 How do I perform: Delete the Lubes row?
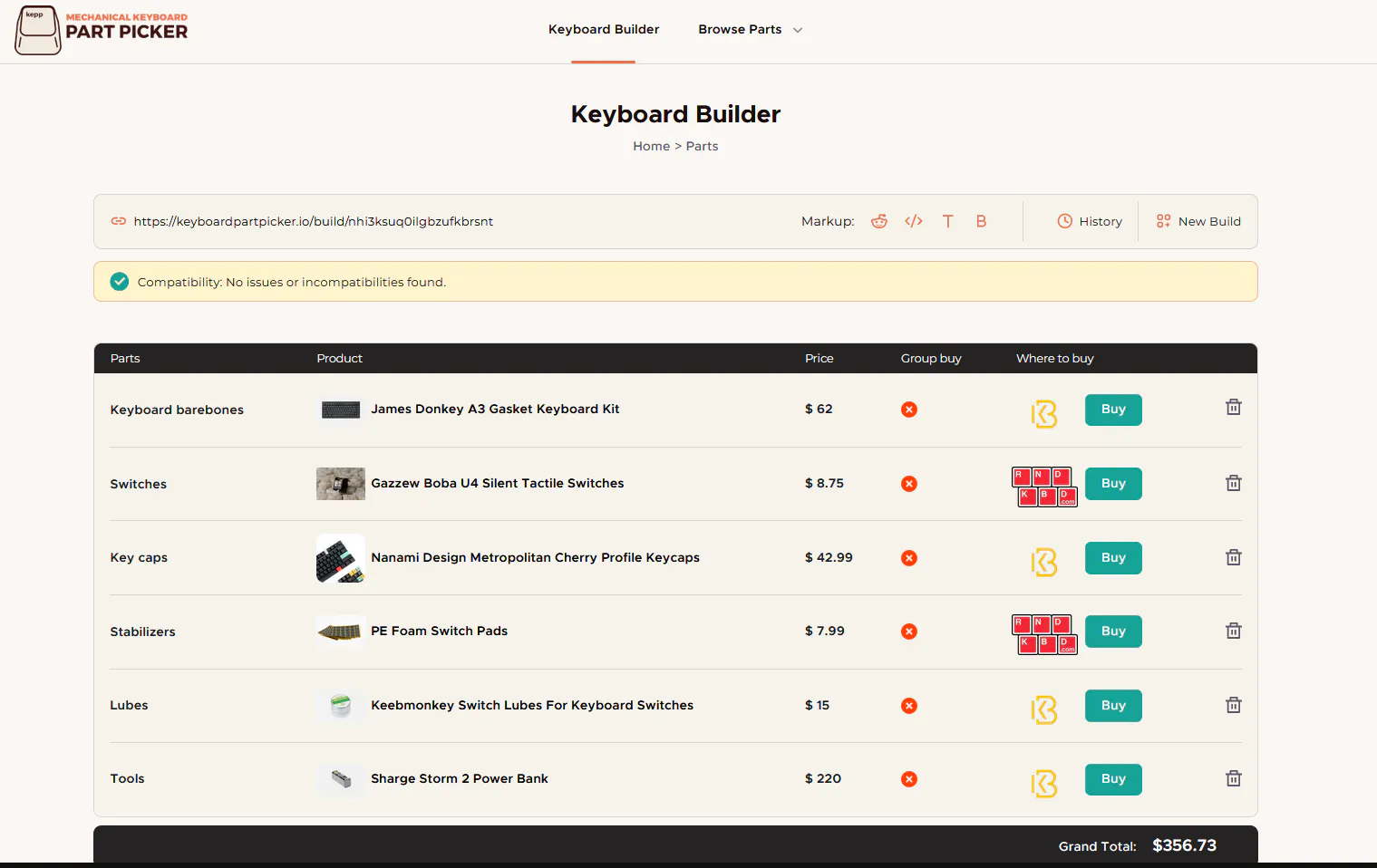(x=1234, y=705)
